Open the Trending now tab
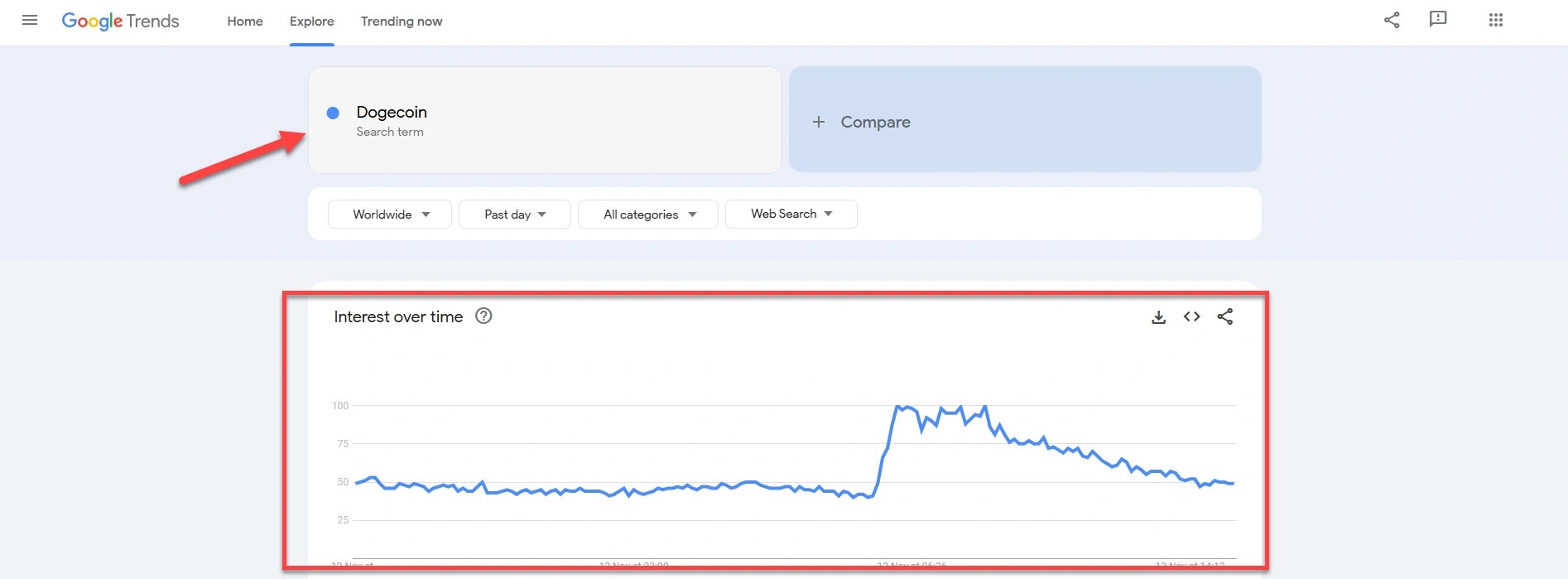 coord(402,22)
